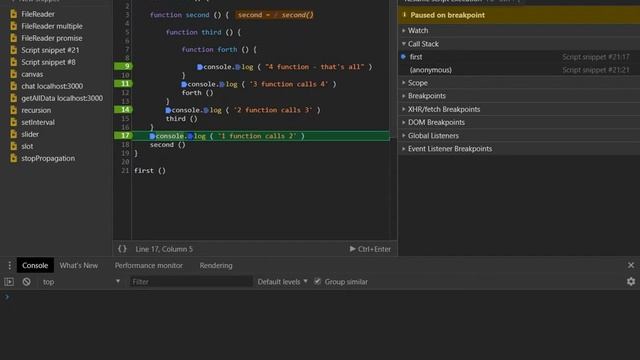Select Script snippet #21

click(50, 50)
